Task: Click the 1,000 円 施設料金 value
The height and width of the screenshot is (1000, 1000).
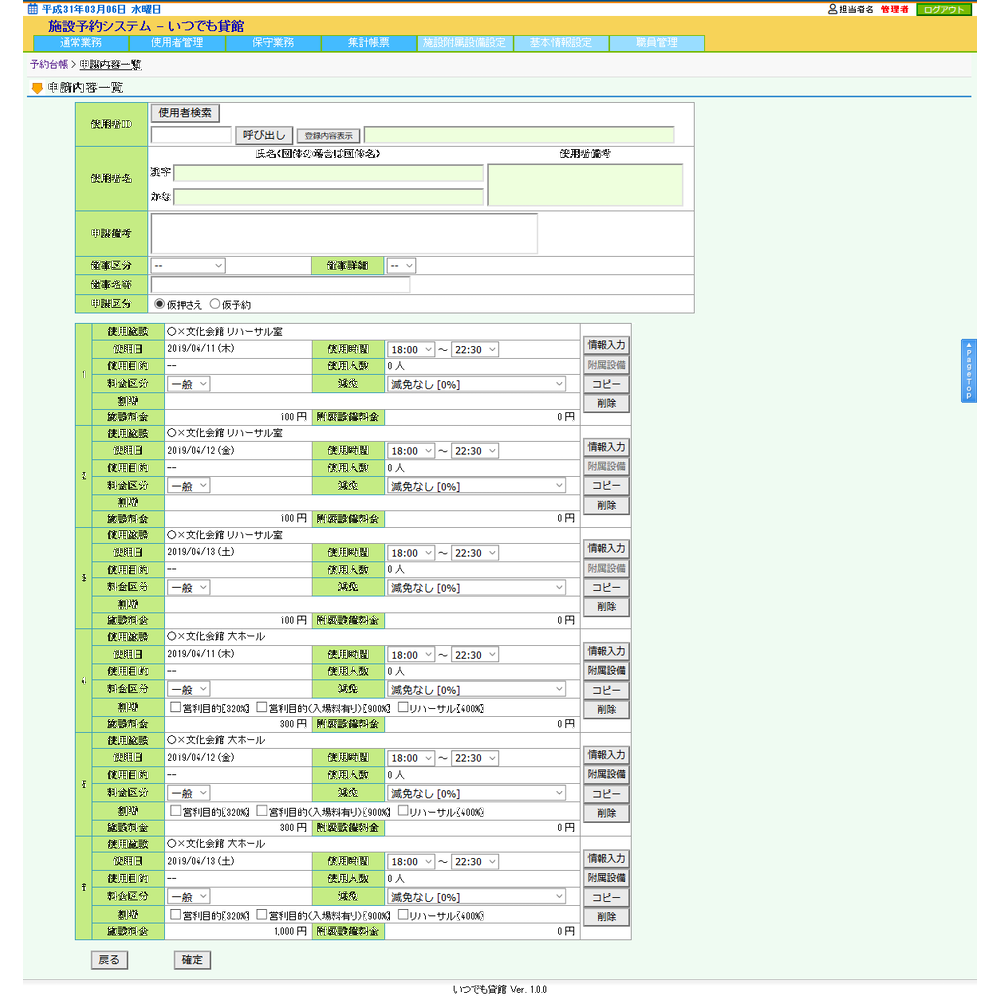Action: click(290, 931)
